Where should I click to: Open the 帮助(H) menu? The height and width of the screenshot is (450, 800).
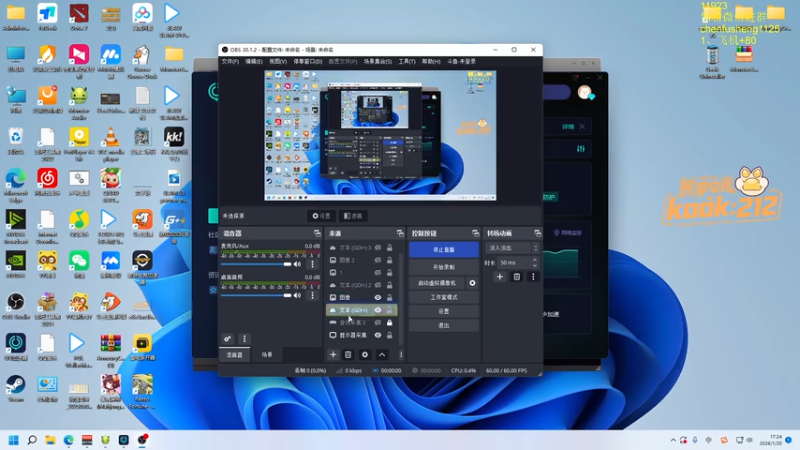pyautogui.click(x=431, y=61)
